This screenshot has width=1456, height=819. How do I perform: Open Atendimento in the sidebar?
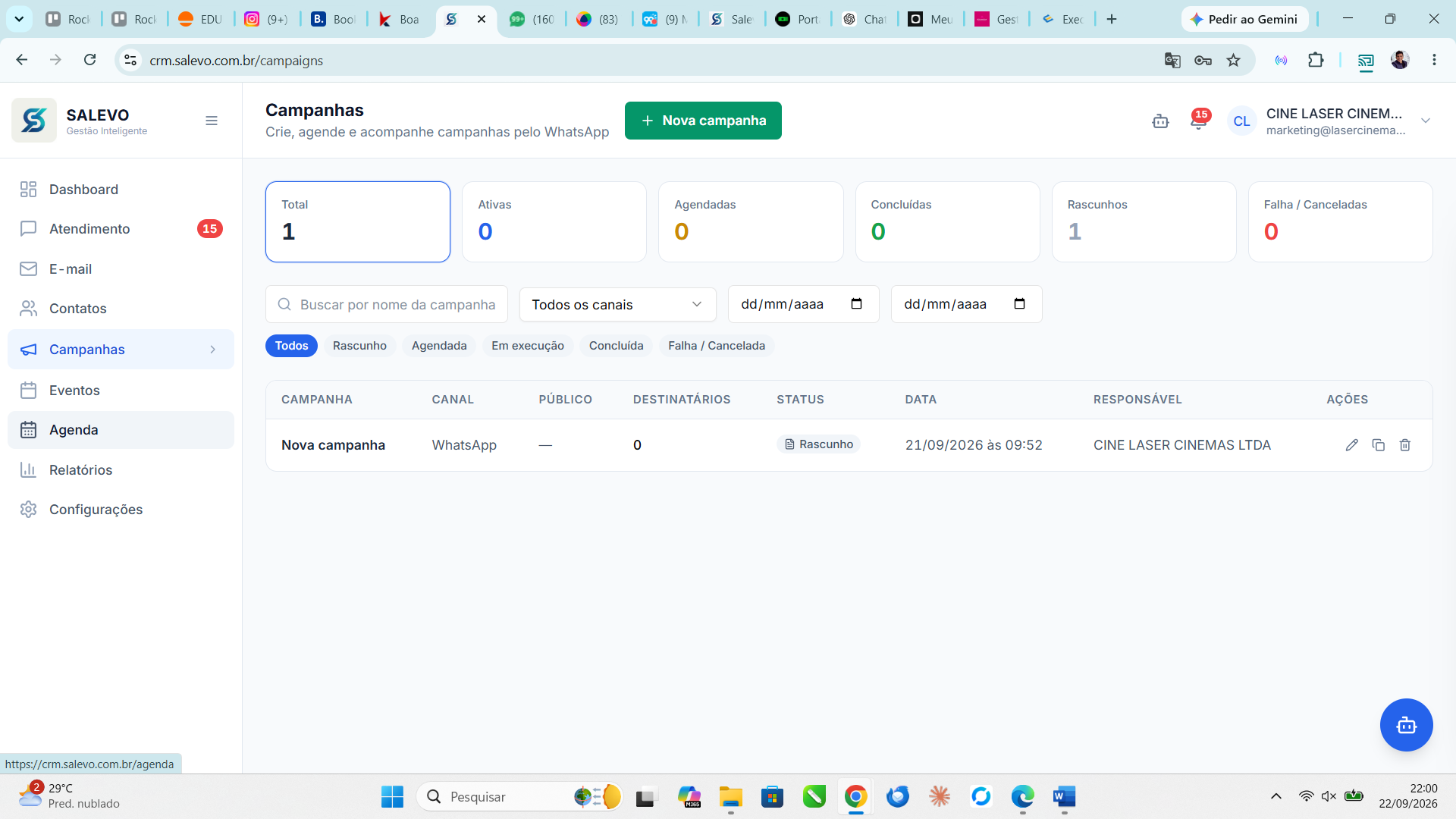(121, 229)
